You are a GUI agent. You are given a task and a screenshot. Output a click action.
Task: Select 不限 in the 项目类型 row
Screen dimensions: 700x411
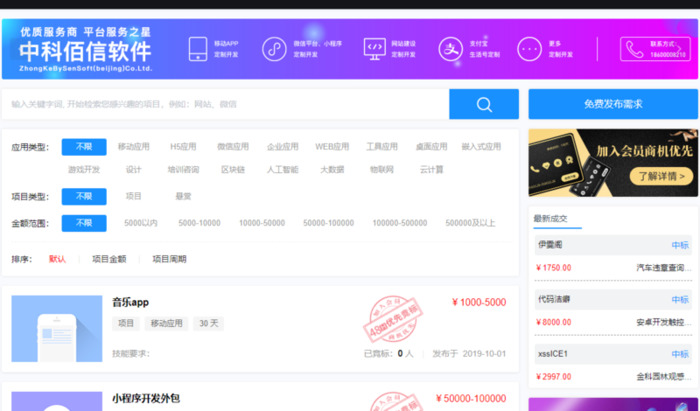click(x=84, y=196)
